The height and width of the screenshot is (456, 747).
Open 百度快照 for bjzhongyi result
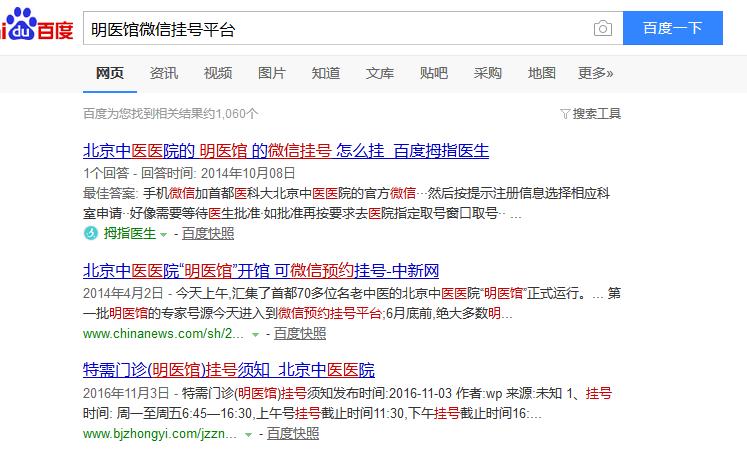coord(293,434)
